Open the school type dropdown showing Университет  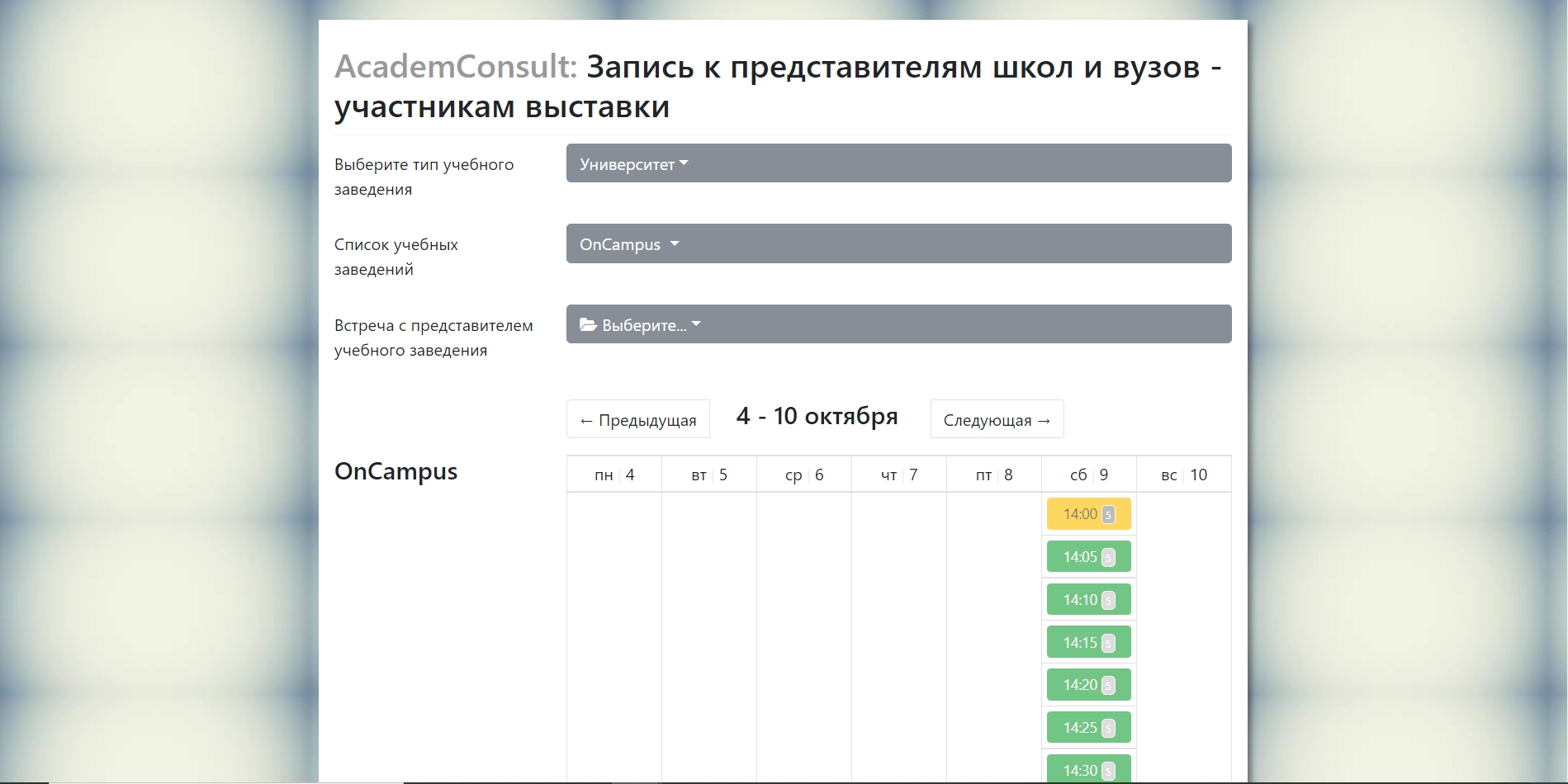[x=898, y=163]
